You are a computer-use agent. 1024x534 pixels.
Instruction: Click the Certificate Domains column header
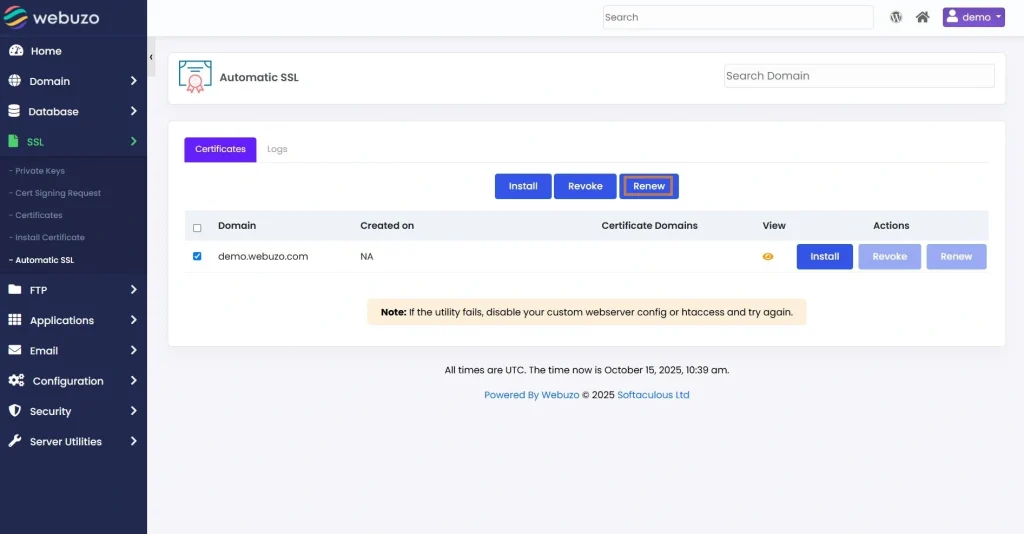(x=649, y=226)
